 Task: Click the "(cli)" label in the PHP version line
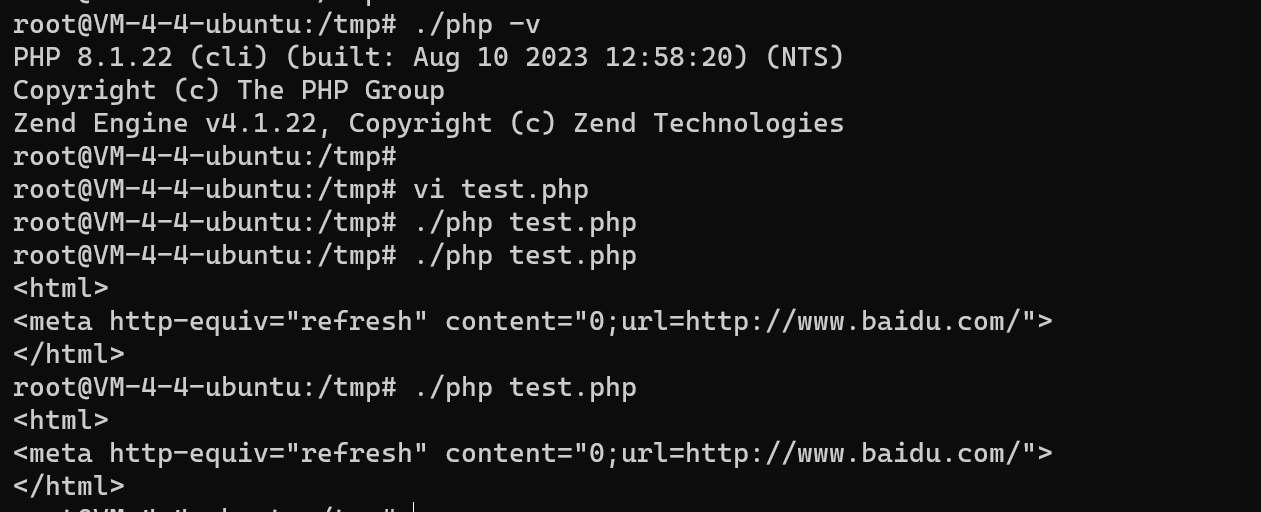pos(228,57)
